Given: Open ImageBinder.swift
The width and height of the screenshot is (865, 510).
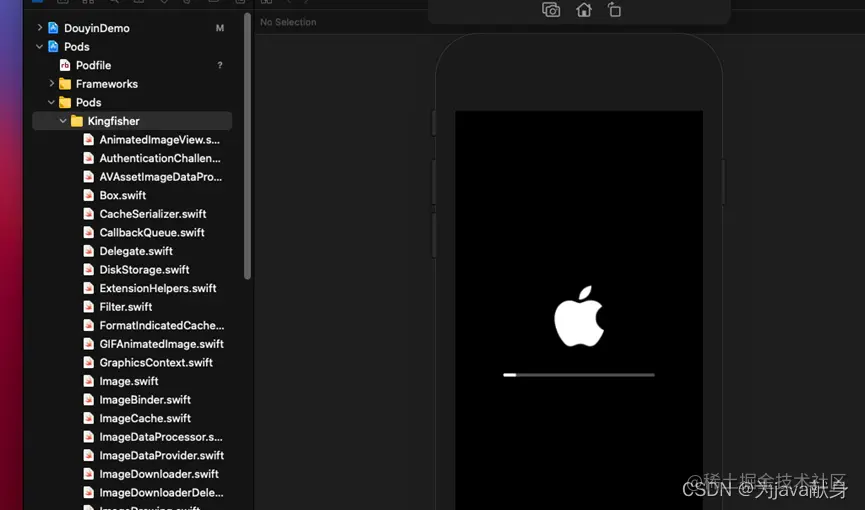Looking at the screenshot, I should pyautogui.click(x=145, y=400).
